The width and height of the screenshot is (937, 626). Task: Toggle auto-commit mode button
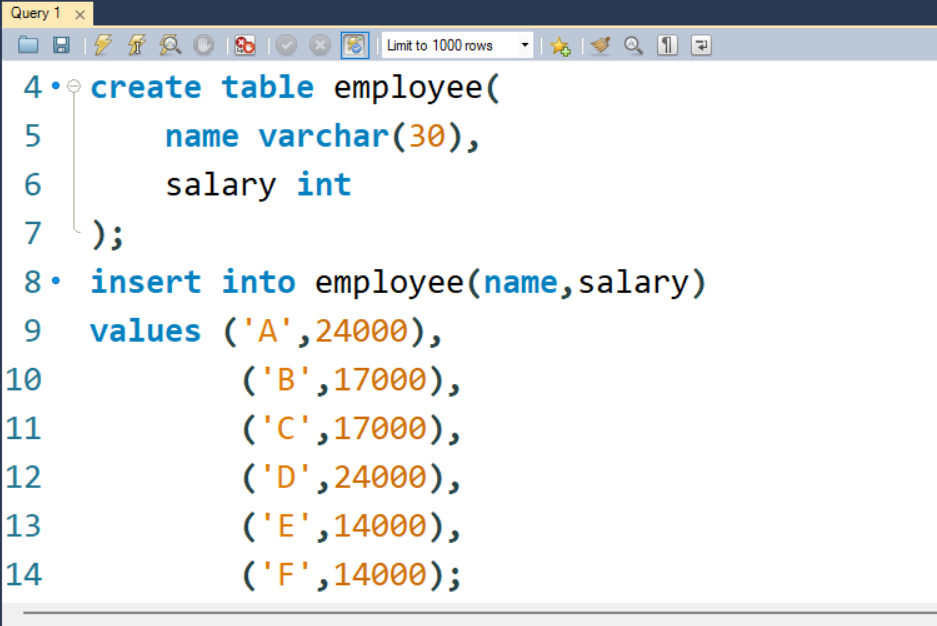point(355,45)
